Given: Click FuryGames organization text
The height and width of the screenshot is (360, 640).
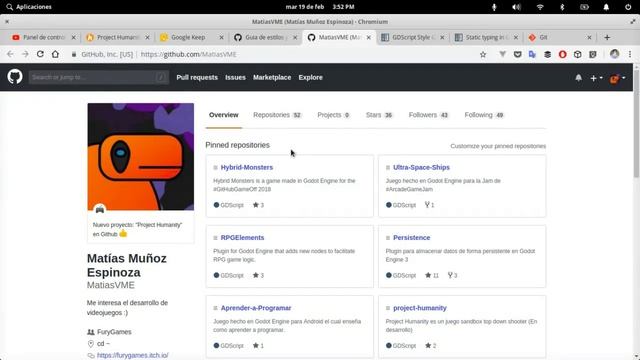Looking at the screenshot, I should (x=114, y=332).
